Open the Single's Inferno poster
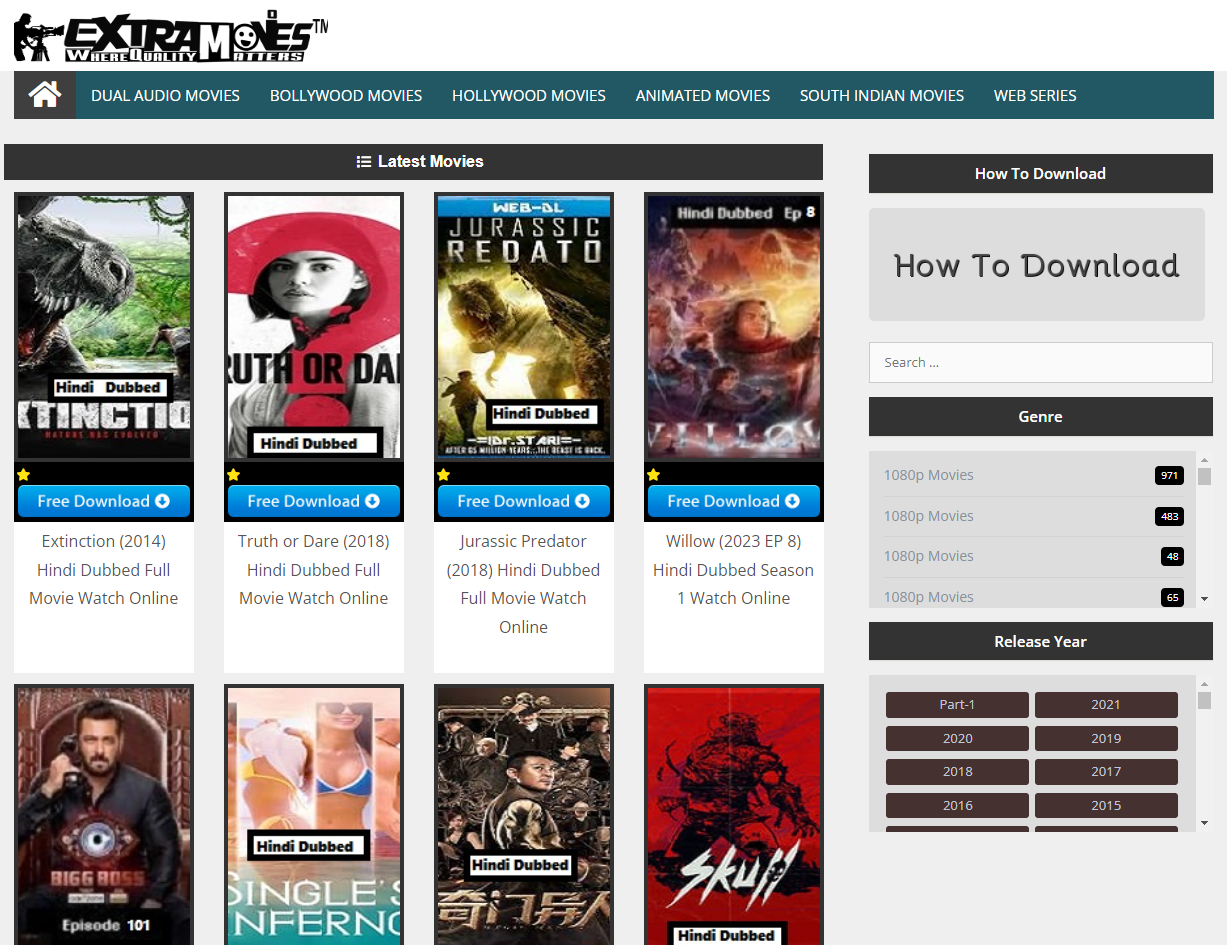Screen dimensions: 1227x945 tap(314, 815)
